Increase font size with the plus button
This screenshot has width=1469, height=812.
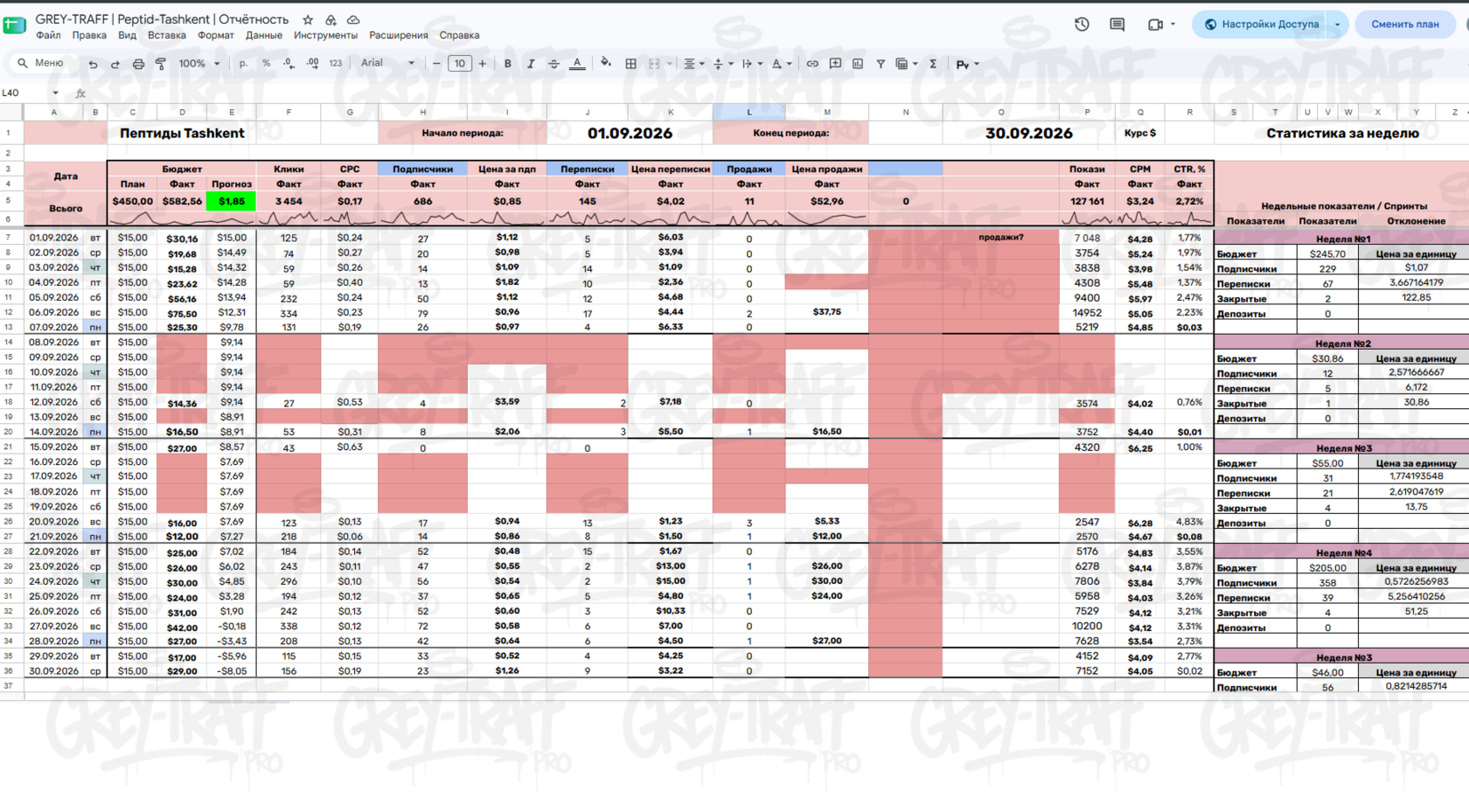(483, 64)
